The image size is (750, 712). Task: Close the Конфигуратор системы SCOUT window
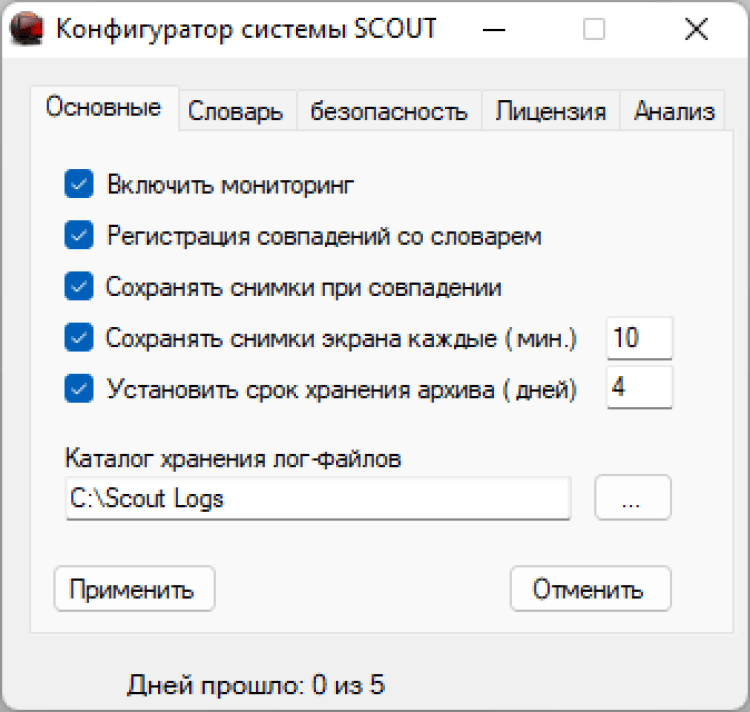pyautogui.click(x=696, y=30)
